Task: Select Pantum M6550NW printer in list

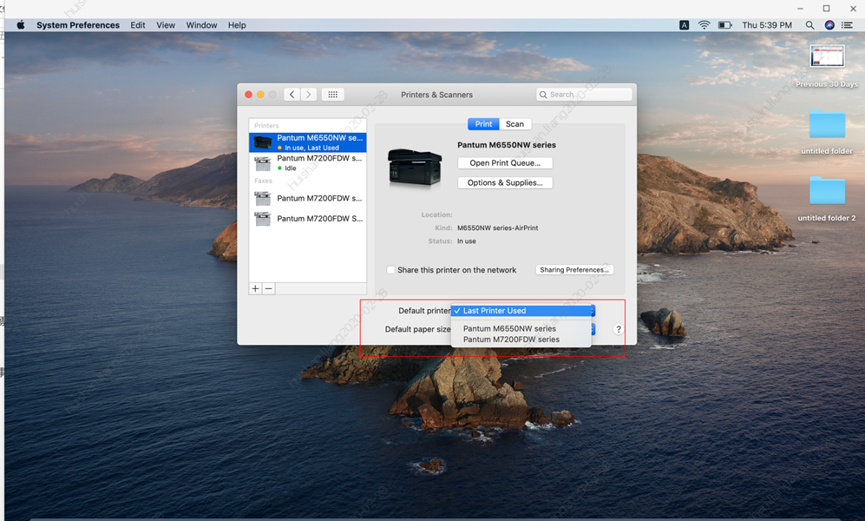Action: [x=308, y=142]
